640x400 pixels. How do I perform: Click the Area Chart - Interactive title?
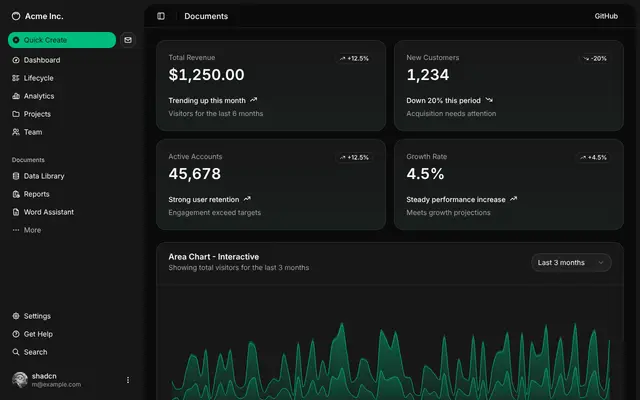click(214, 257)
